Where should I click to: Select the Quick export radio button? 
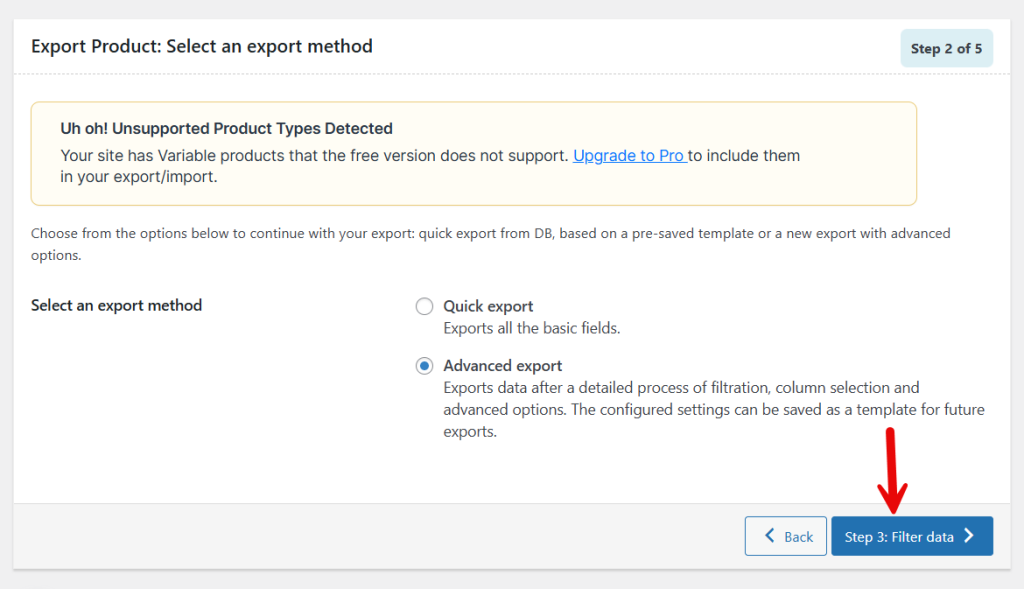pyautogui.click(x=424, y=306)
